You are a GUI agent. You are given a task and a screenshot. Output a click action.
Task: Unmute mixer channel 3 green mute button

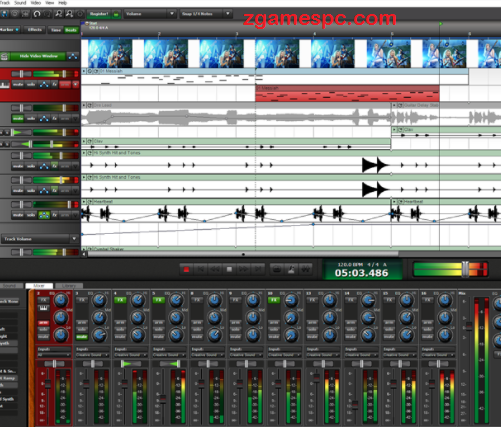click(x=82, y=337)
